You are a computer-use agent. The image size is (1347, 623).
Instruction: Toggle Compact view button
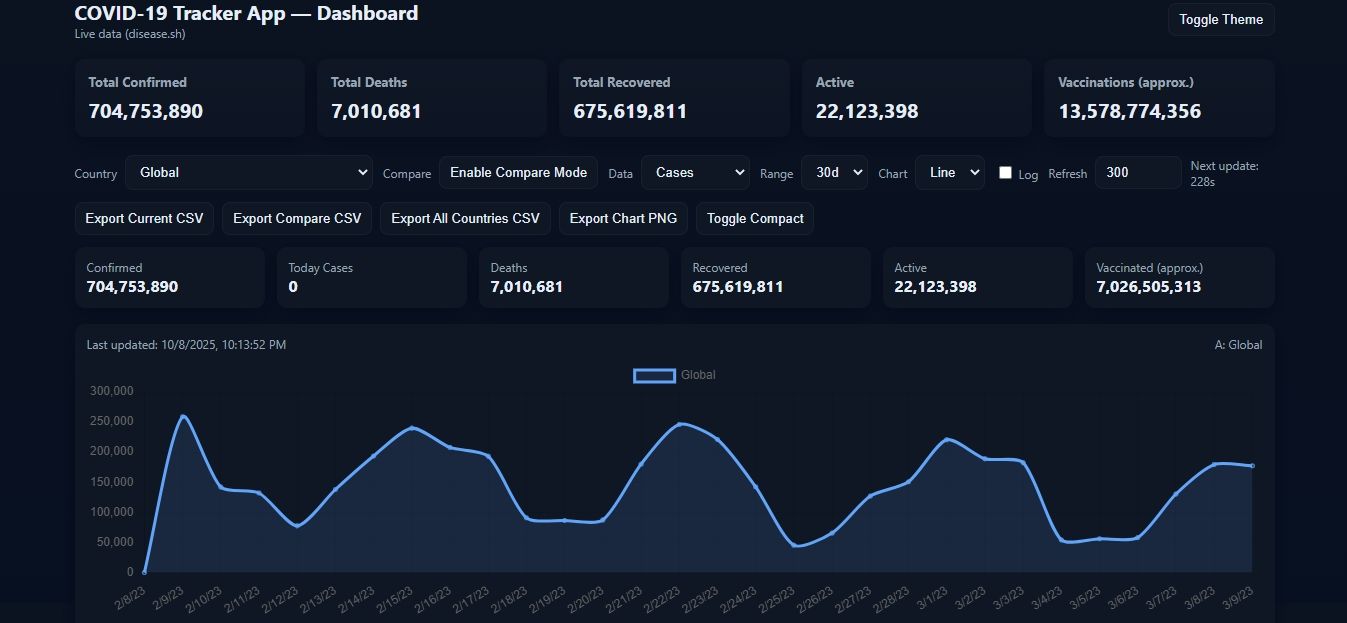(754, 219)
